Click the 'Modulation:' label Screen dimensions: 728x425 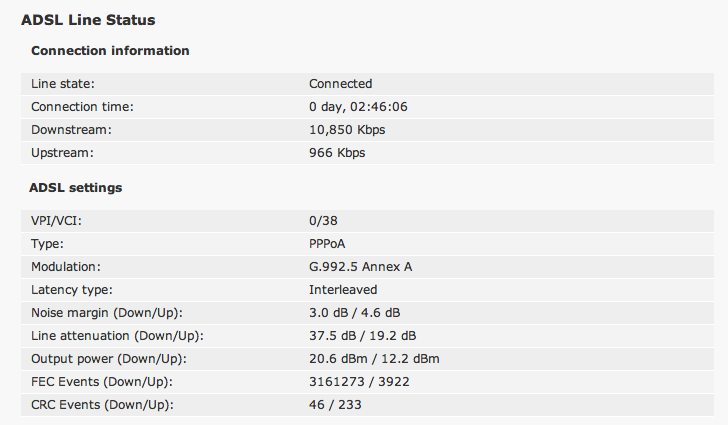point(66,267)
